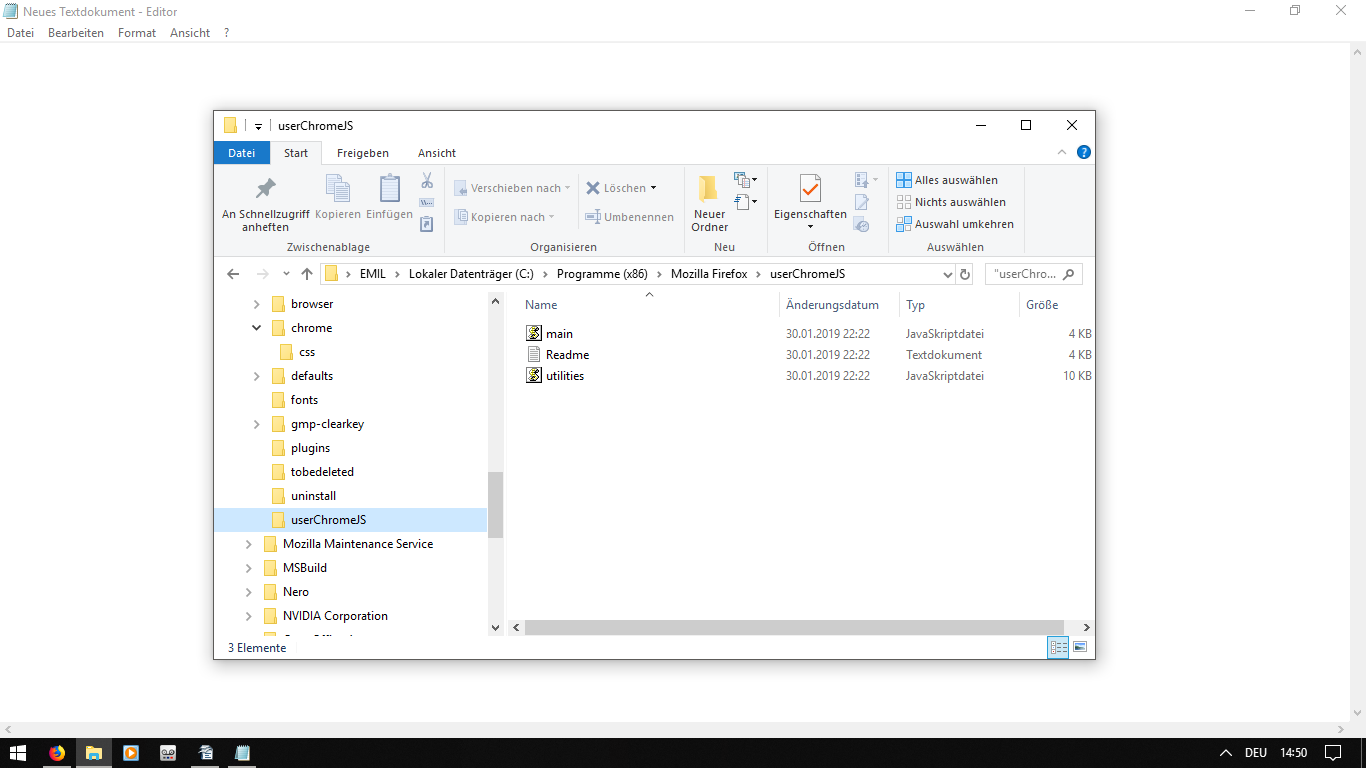
Task: Open Firefox from the taskbar
Action: (x=56, y=753)
